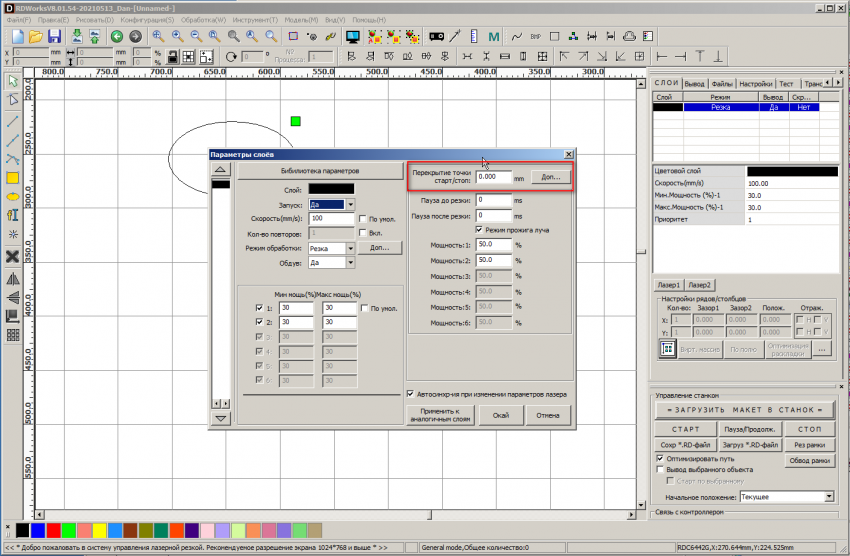Click the 'Пауза до резки' input field
The height and width of the screenshot is (556, 850).
(x=495, y=200)
